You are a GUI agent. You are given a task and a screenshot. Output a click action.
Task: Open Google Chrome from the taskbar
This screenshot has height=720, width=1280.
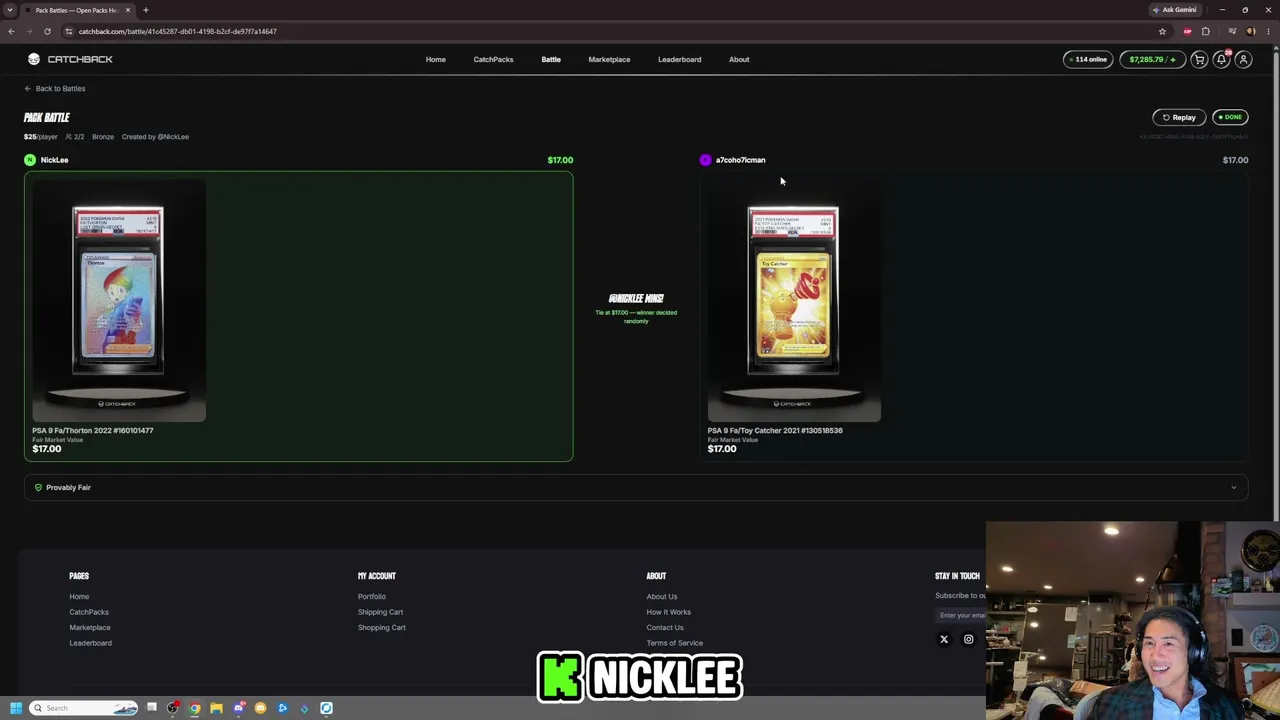[195, 708]
